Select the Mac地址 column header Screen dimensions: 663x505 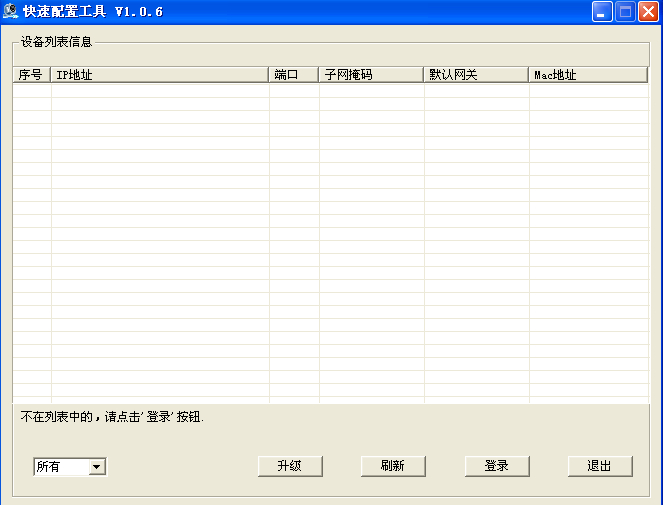tap(588, 74)
